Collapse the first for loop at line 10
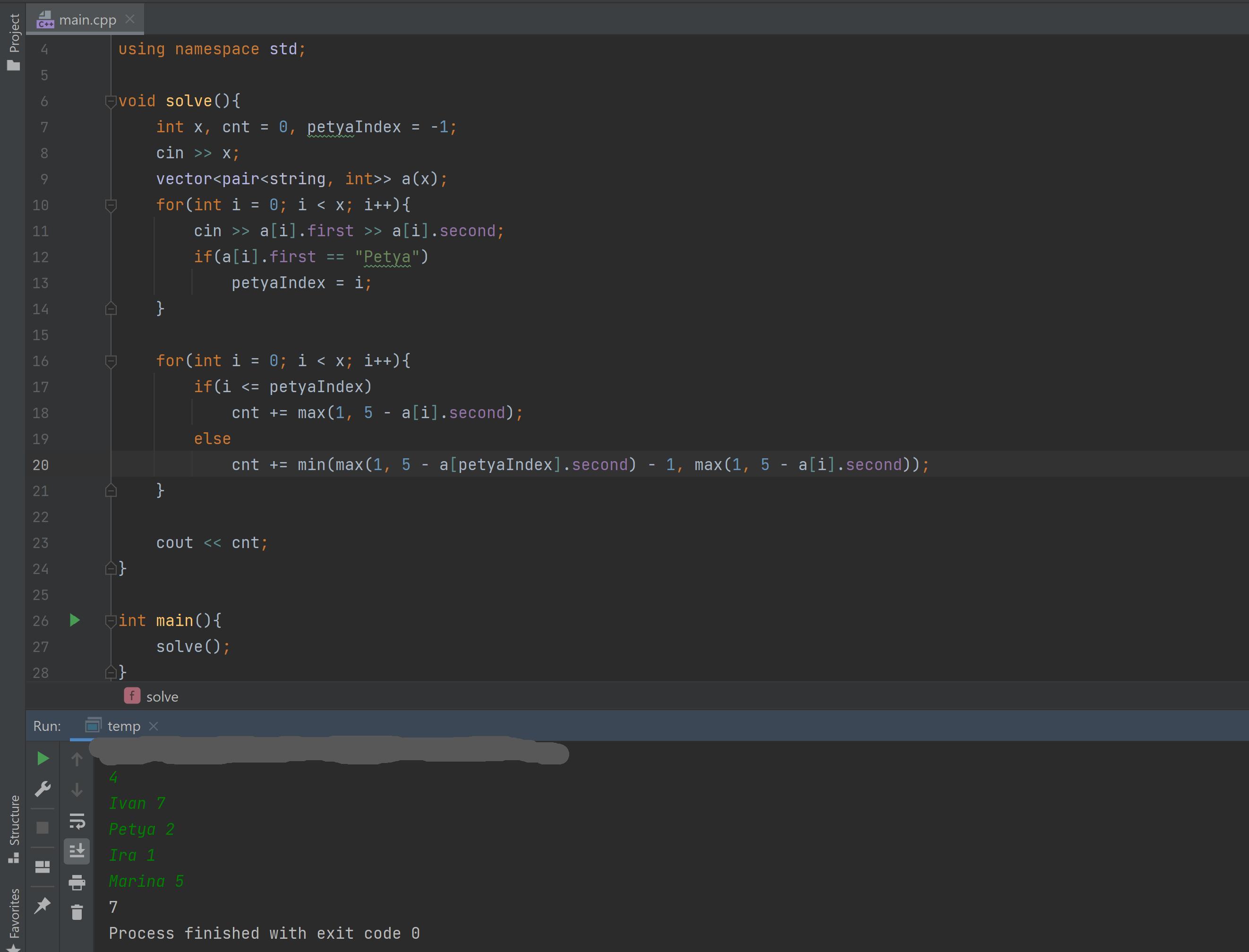The image size is (1249, 952). point(111,205)
